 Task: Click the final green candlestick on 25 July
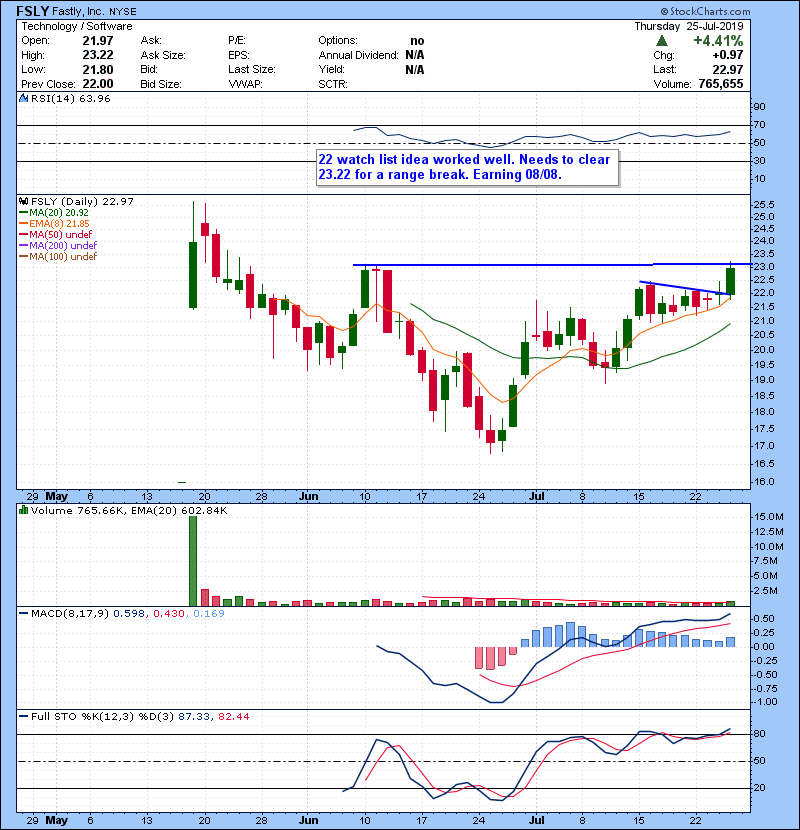coord(731,281)
